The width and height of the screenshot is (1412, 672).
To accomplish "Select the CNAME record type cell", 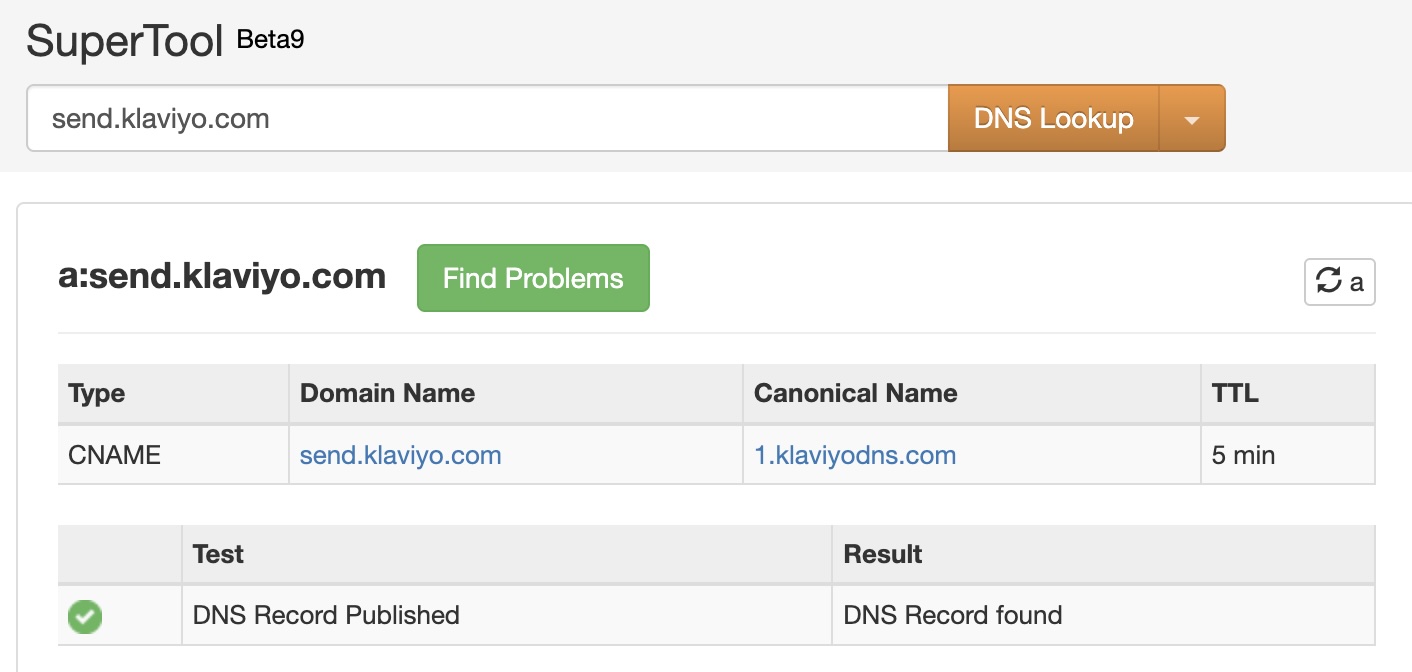I will click(x=114, y=456).
